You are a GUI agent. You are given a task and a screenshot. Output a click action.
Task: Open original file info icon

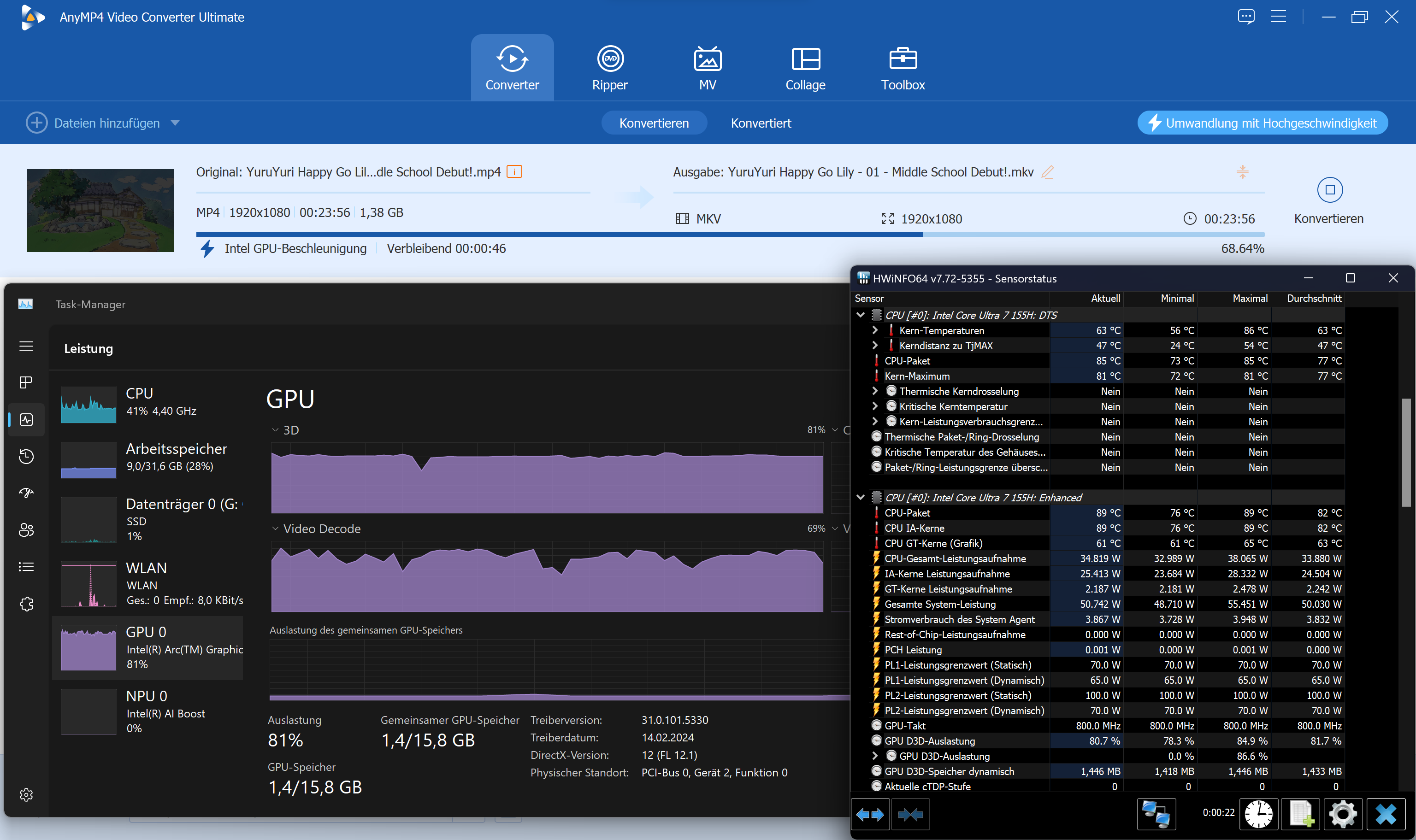click(x=514, y=171)
